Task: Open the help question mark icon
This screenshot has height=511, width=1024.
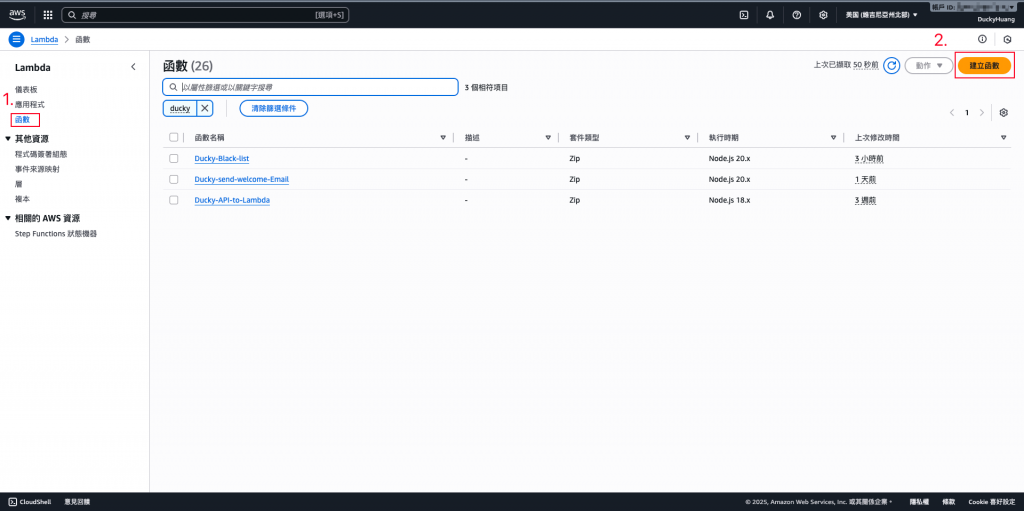Action: click(797, 14)
